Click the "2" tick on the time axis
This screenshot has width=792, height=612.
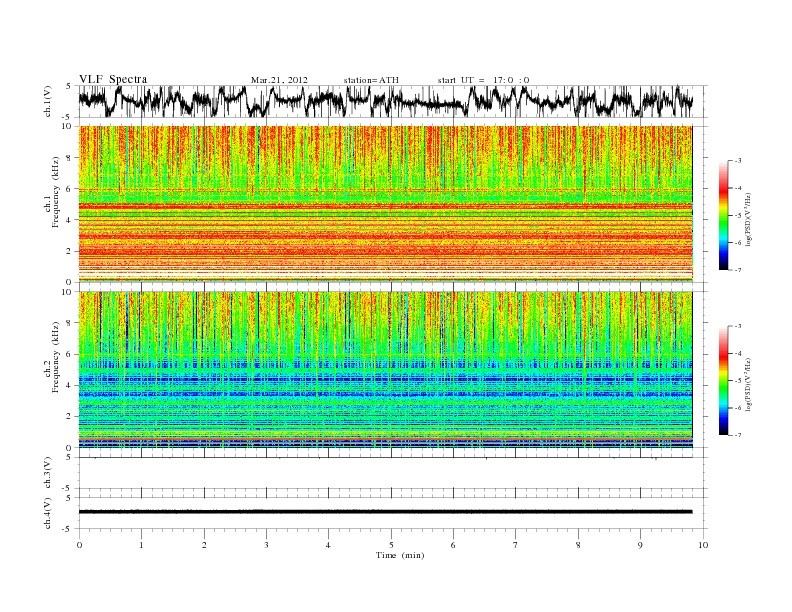pos(204,545)
